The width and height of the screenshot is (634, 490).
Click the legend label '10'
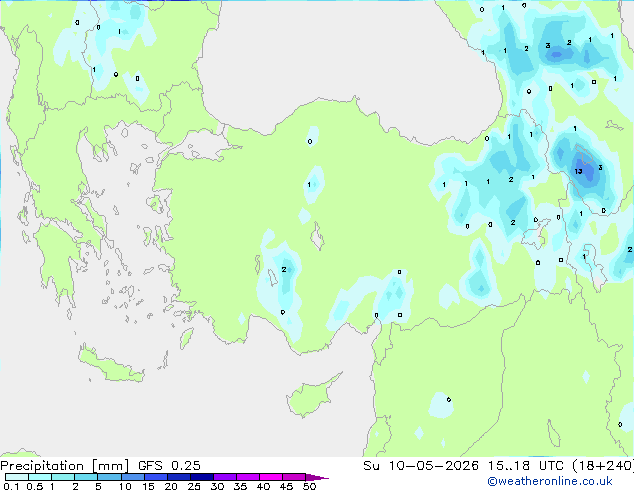[x=125, y=486]
